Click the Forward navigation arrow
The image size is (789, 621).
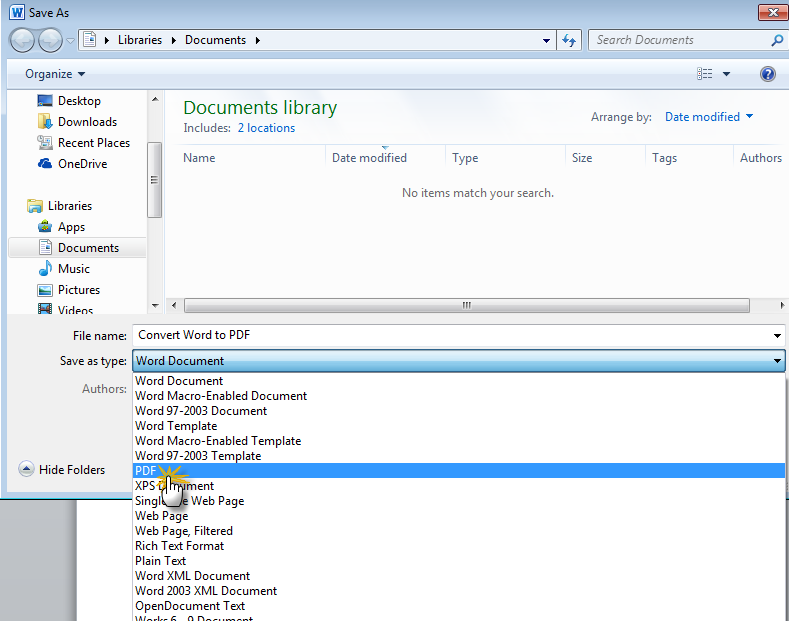pos(50,40)
